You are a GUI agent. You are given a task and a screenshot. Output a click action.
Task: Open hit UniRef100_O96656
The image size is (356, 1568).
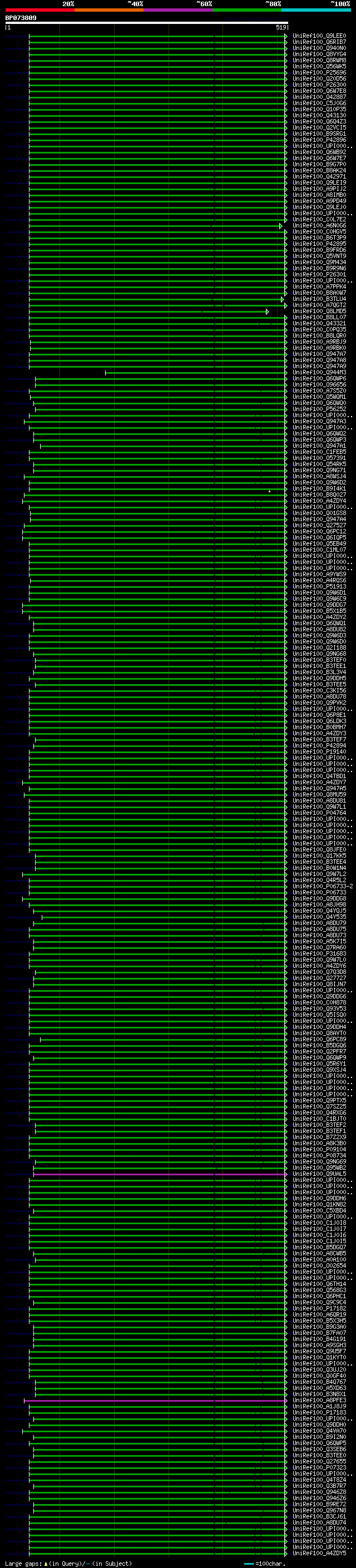(319, 385)
